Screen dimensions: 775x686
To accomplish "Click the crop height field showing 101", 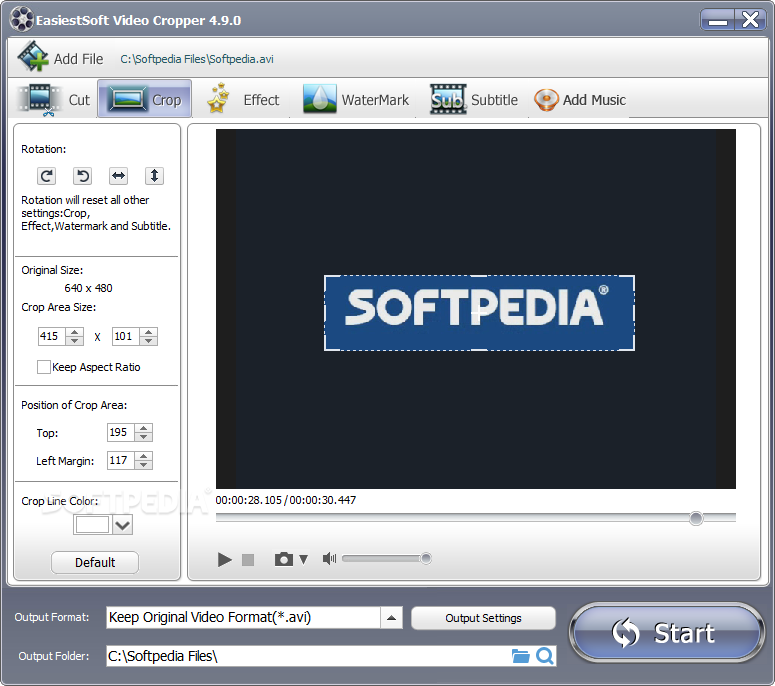I will [x=126, y=336].
